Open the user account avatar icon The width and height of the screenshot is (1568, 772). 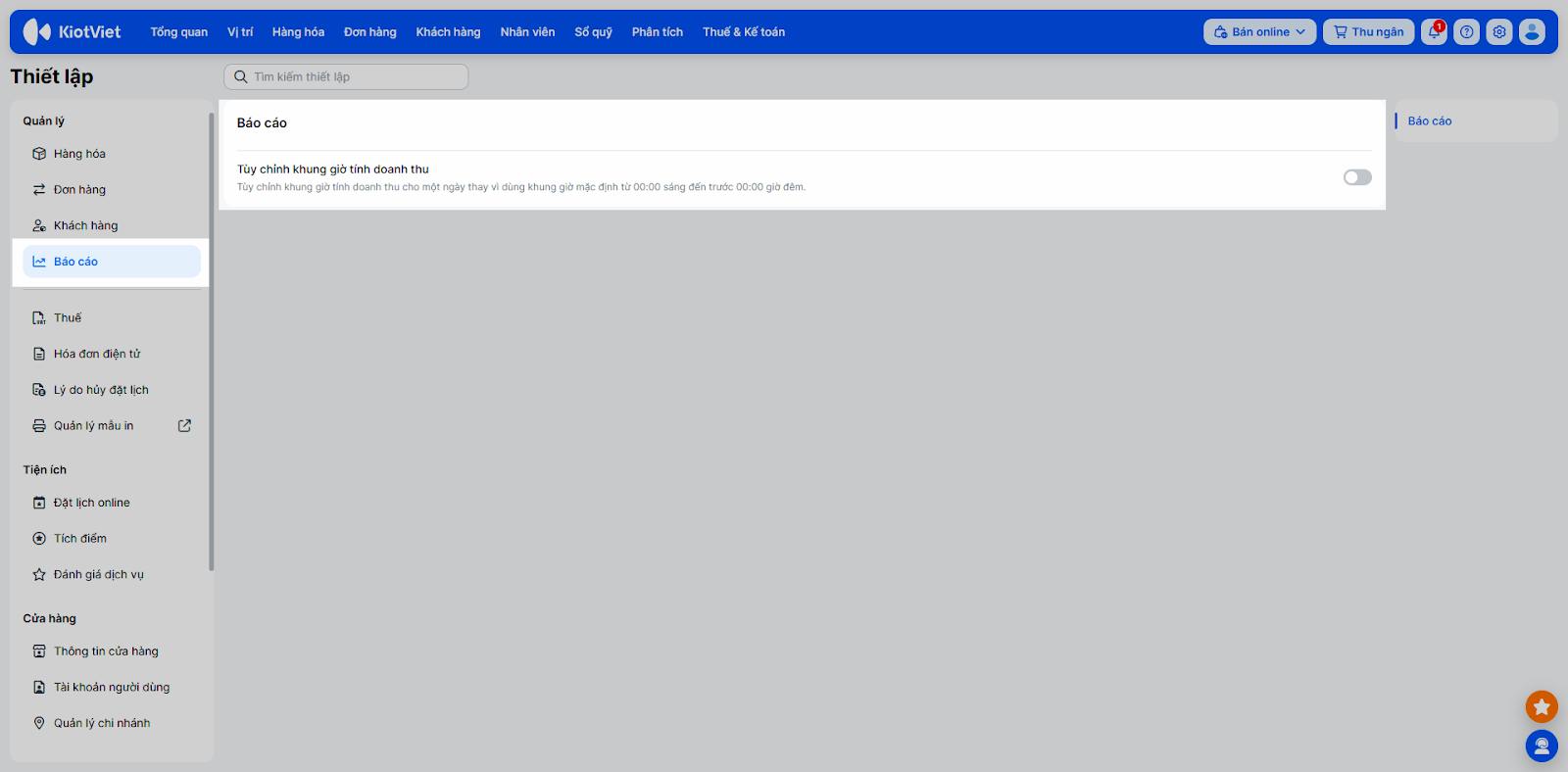pyautogui.click(x=1532, y=32)
